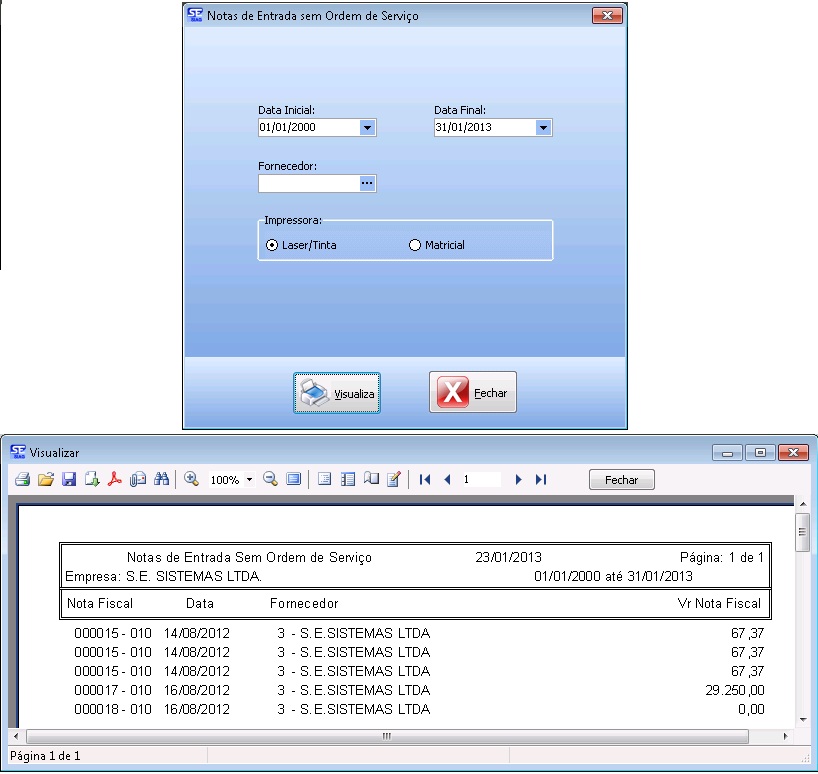Expand the 100% zoom level dropdown
818x774 pixels.
(249, 481)
